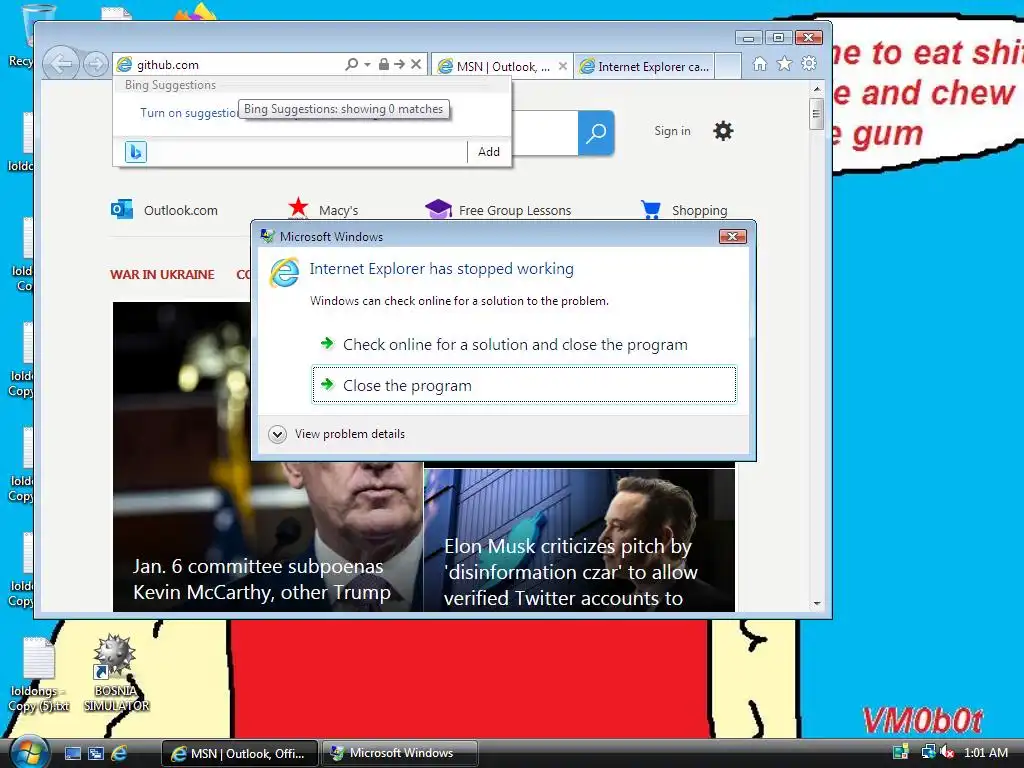Select loldongs - Copy (5).txt desktop file
The image size is (1024, 768).
(39, 675)
